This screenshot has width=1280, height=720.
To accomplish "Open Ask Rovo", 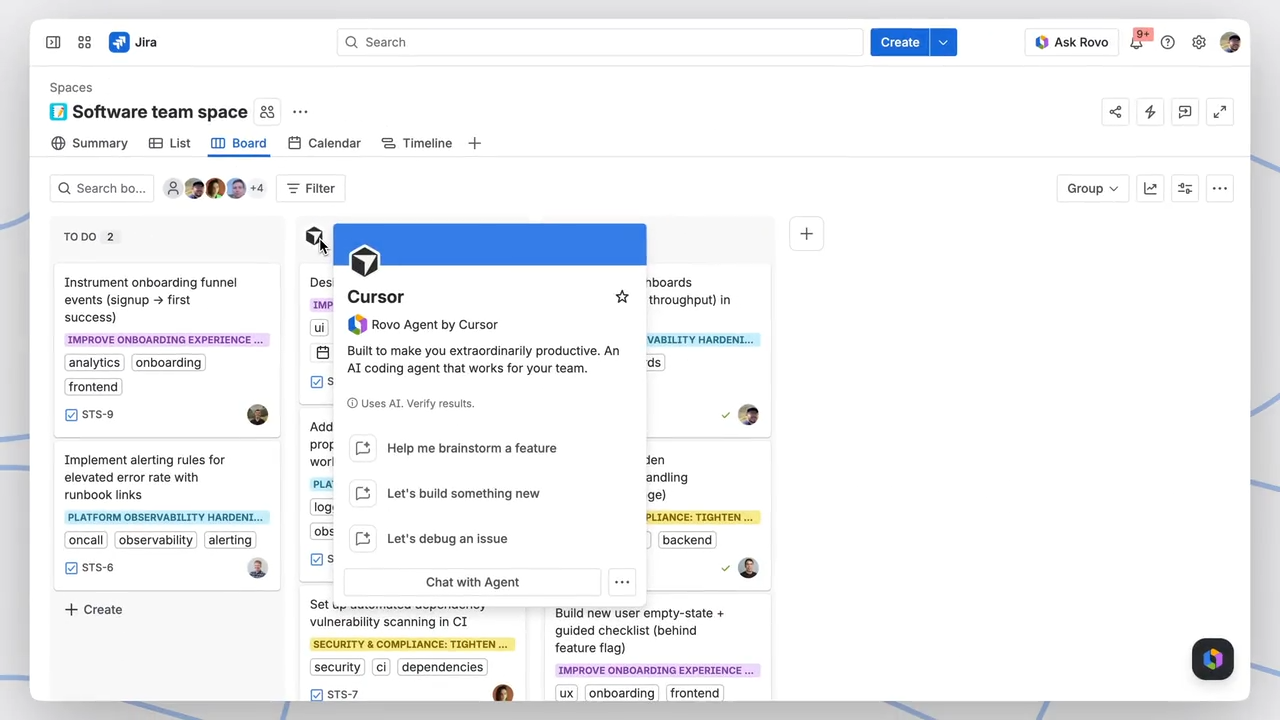I will click(x=1071, y=42).
